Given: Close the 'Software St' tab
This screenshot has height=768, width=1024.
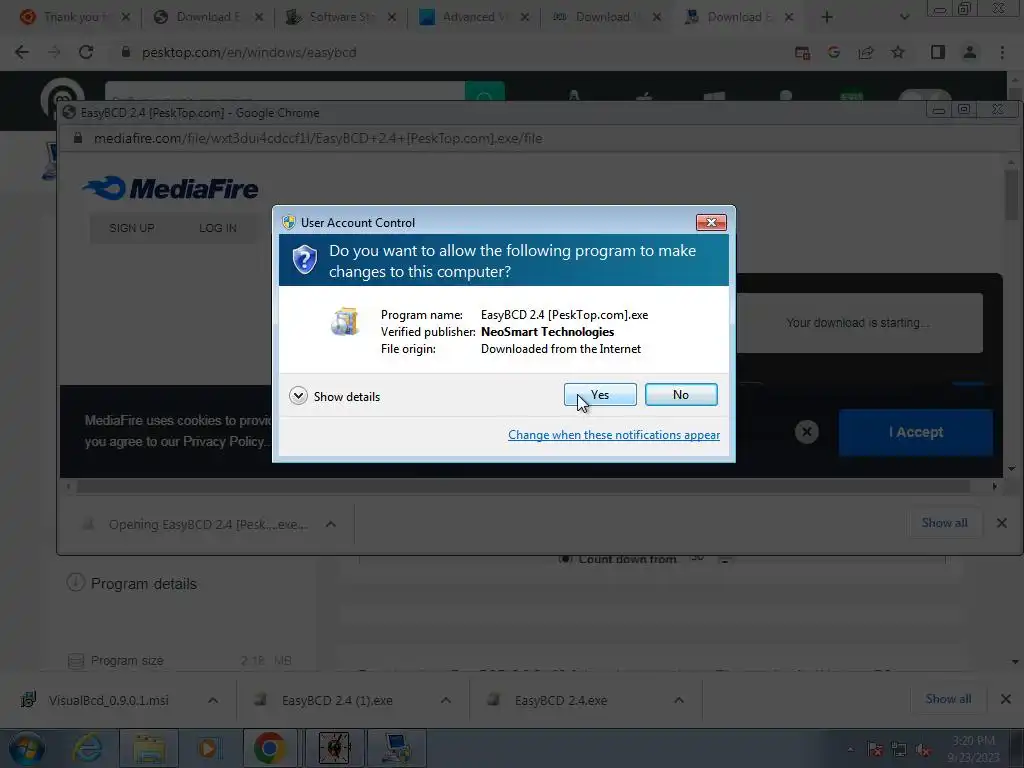Looking at the screenshot, I should tap(392, 17).
